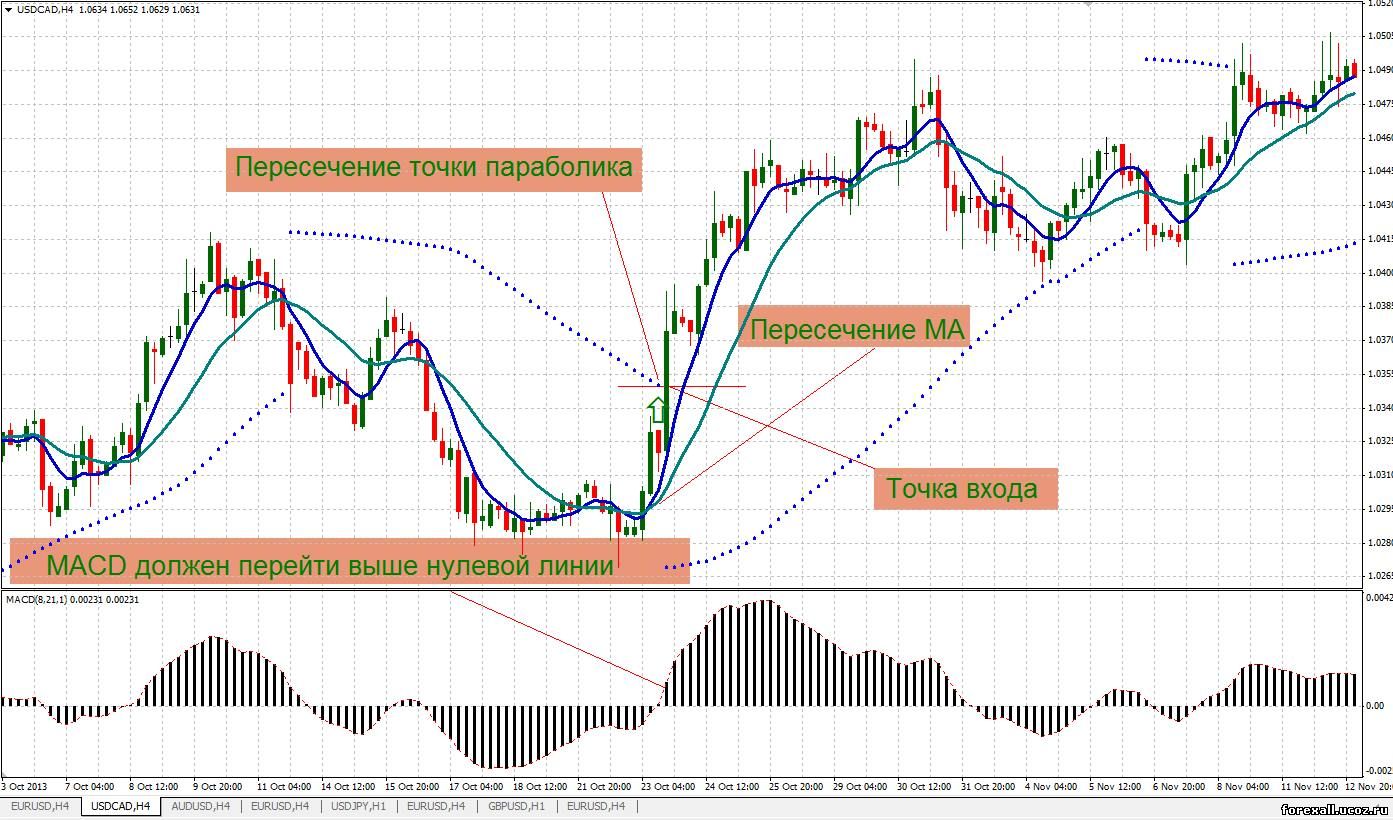Click the green up arrow entry marker
Screen dimensions: 1393x820
tap(657, 410)
